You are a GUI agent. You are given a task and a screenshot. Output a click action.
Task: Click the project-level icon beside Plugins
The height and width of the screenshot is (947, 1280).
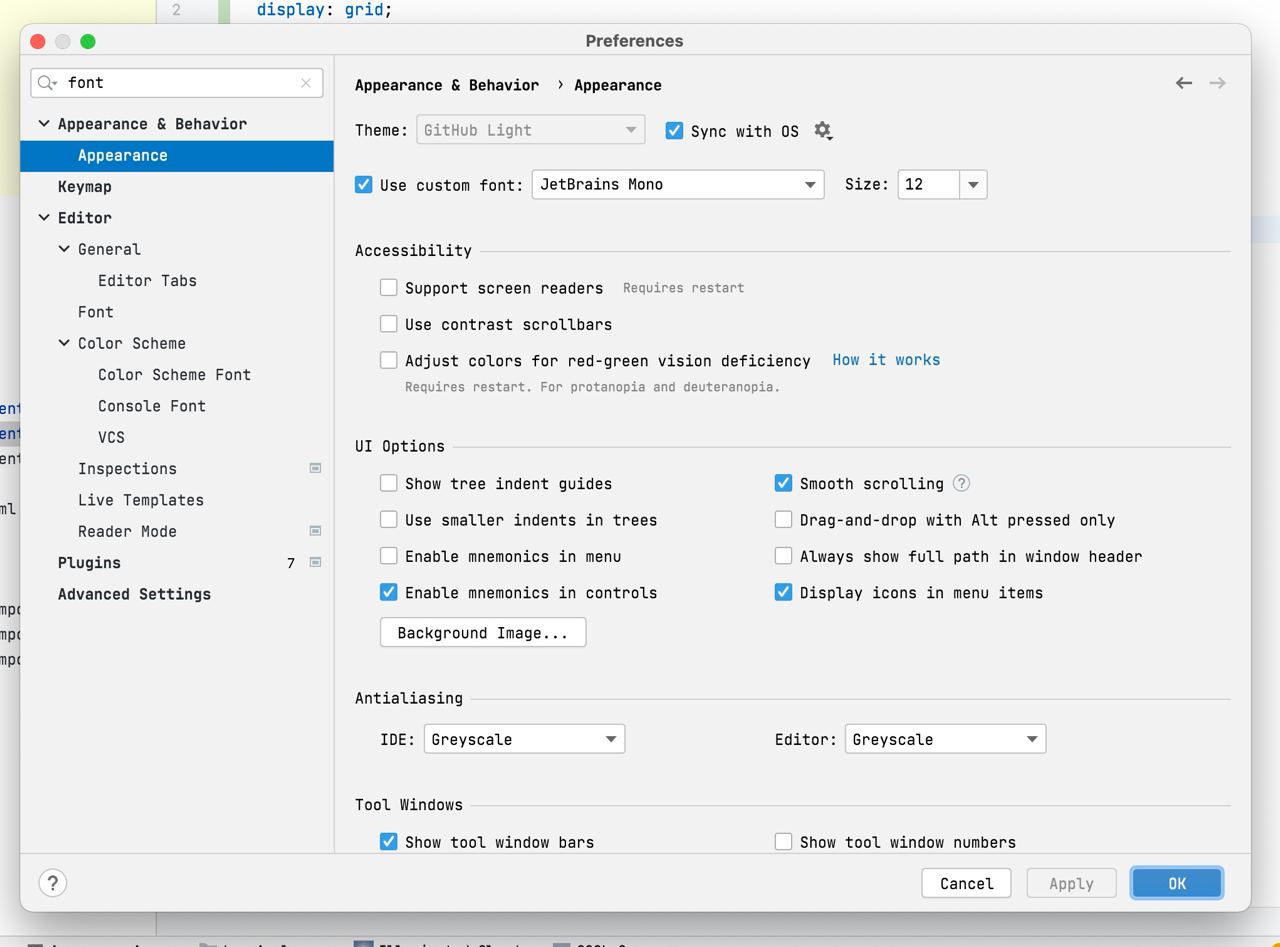point(315,562)
